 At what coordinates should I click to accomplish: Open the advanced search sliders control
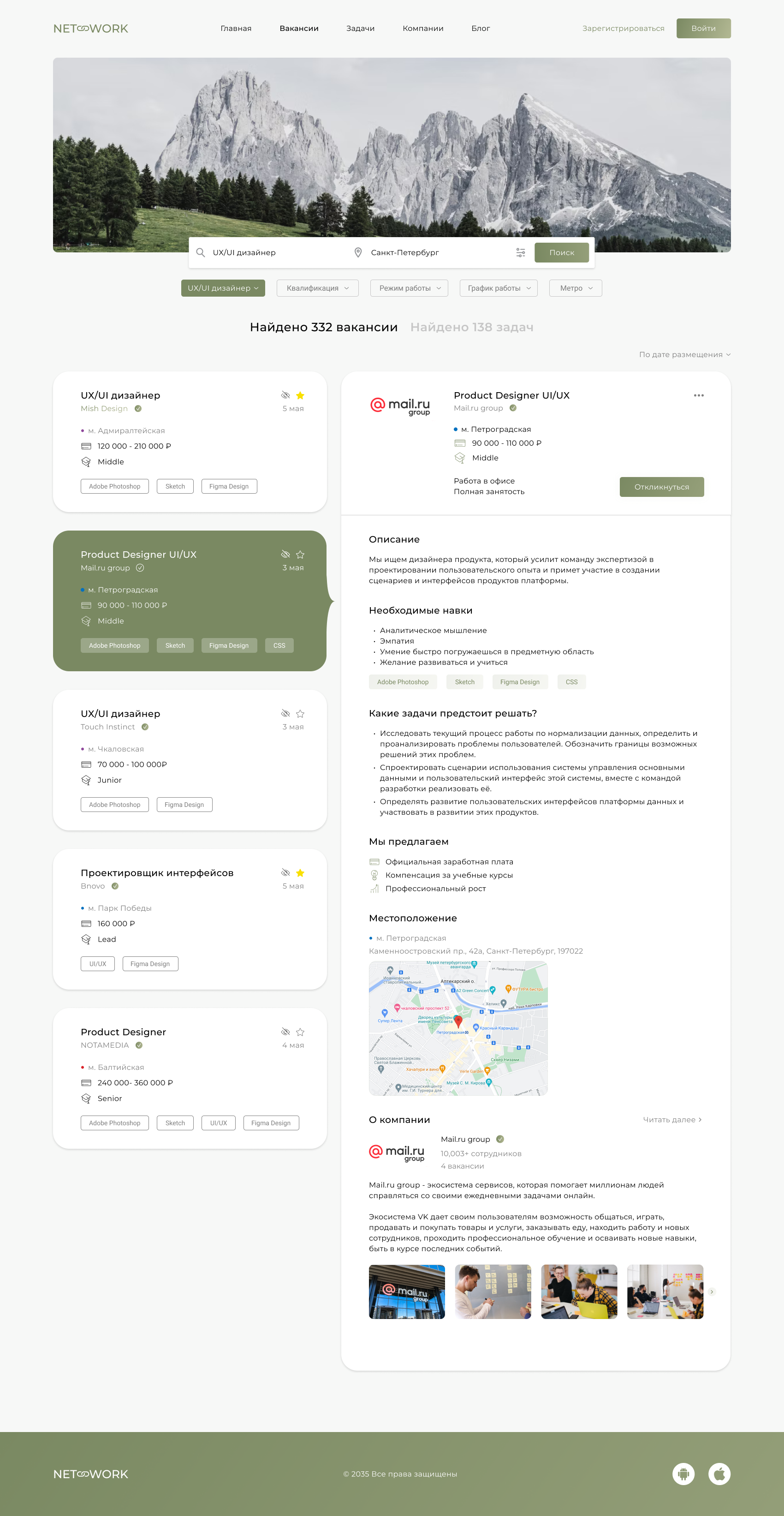[521, 252]
